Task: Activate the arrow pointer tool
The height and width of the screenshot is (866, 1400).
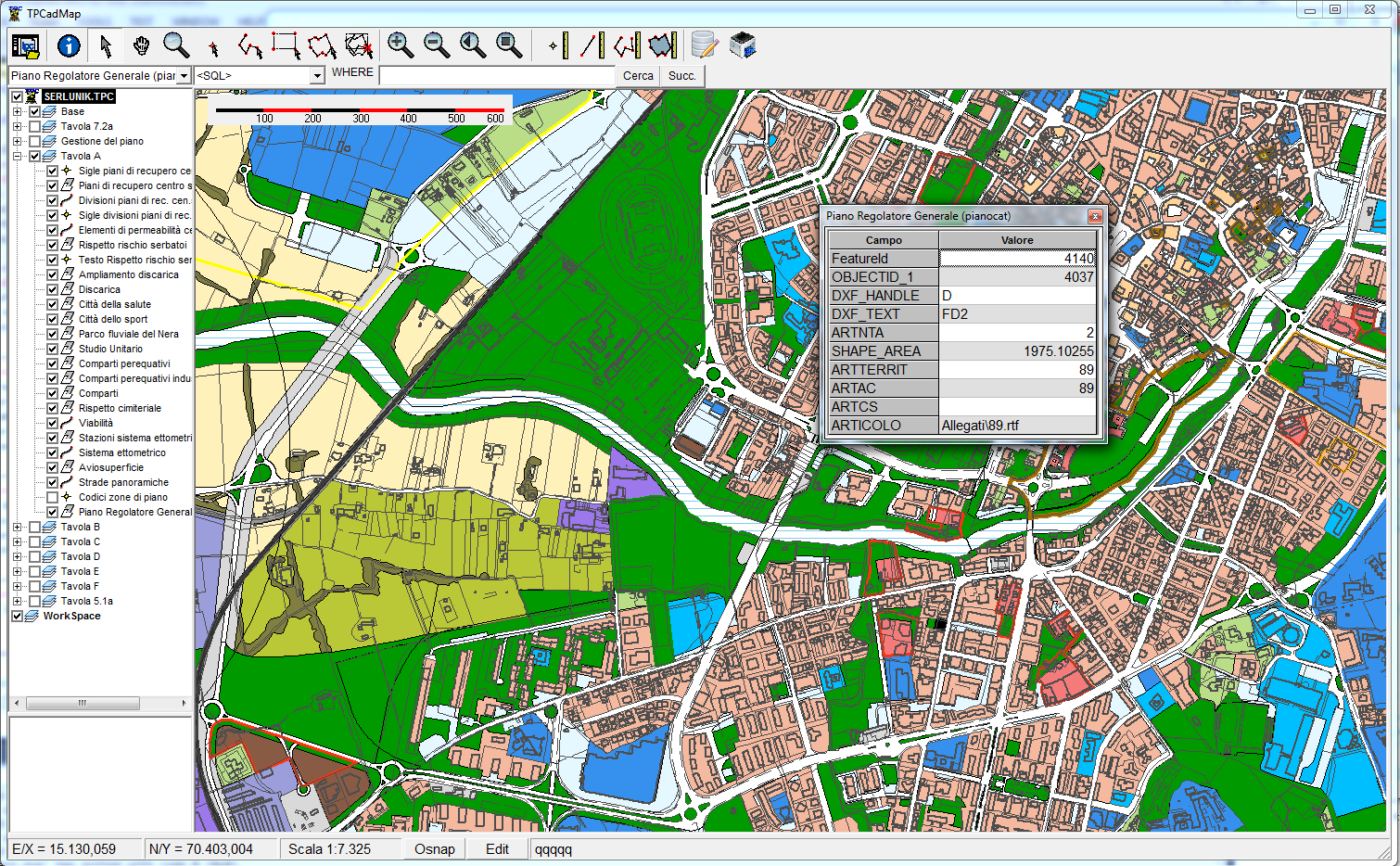Action: click(106, 45)
